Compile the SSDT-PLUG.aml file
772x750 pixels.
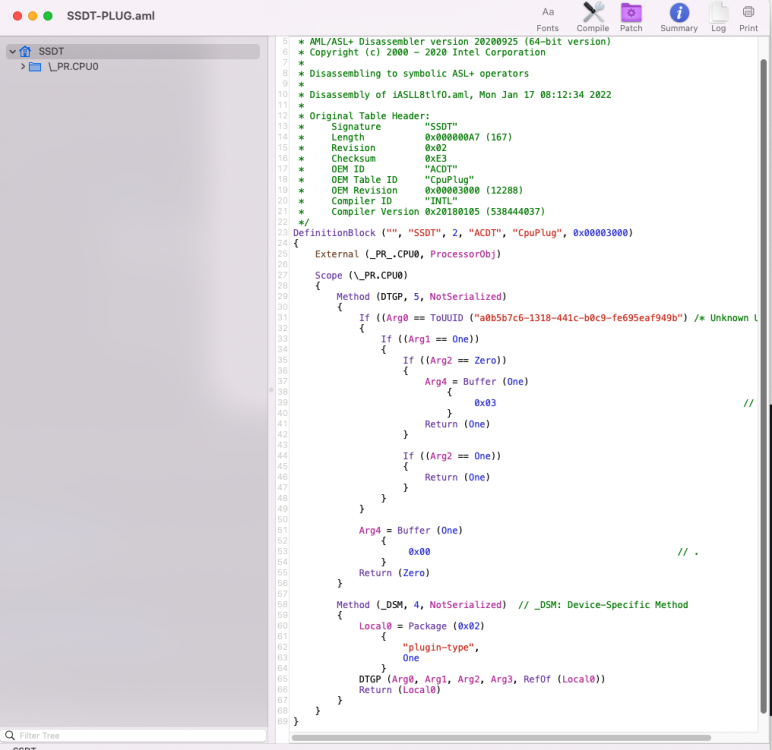593,18
